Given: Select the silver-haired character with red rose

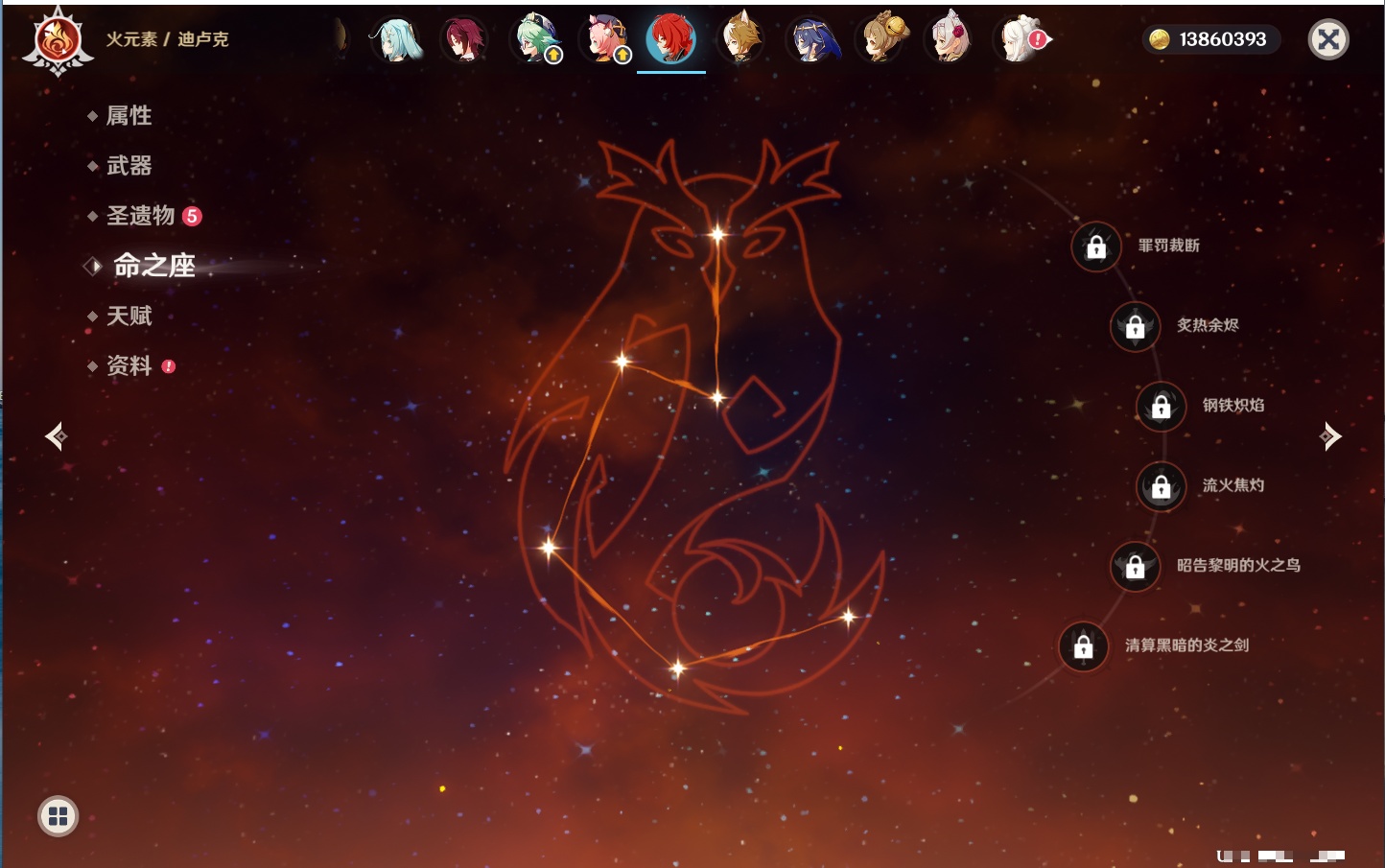Looking at the screenshot, I should pos(951,40).
